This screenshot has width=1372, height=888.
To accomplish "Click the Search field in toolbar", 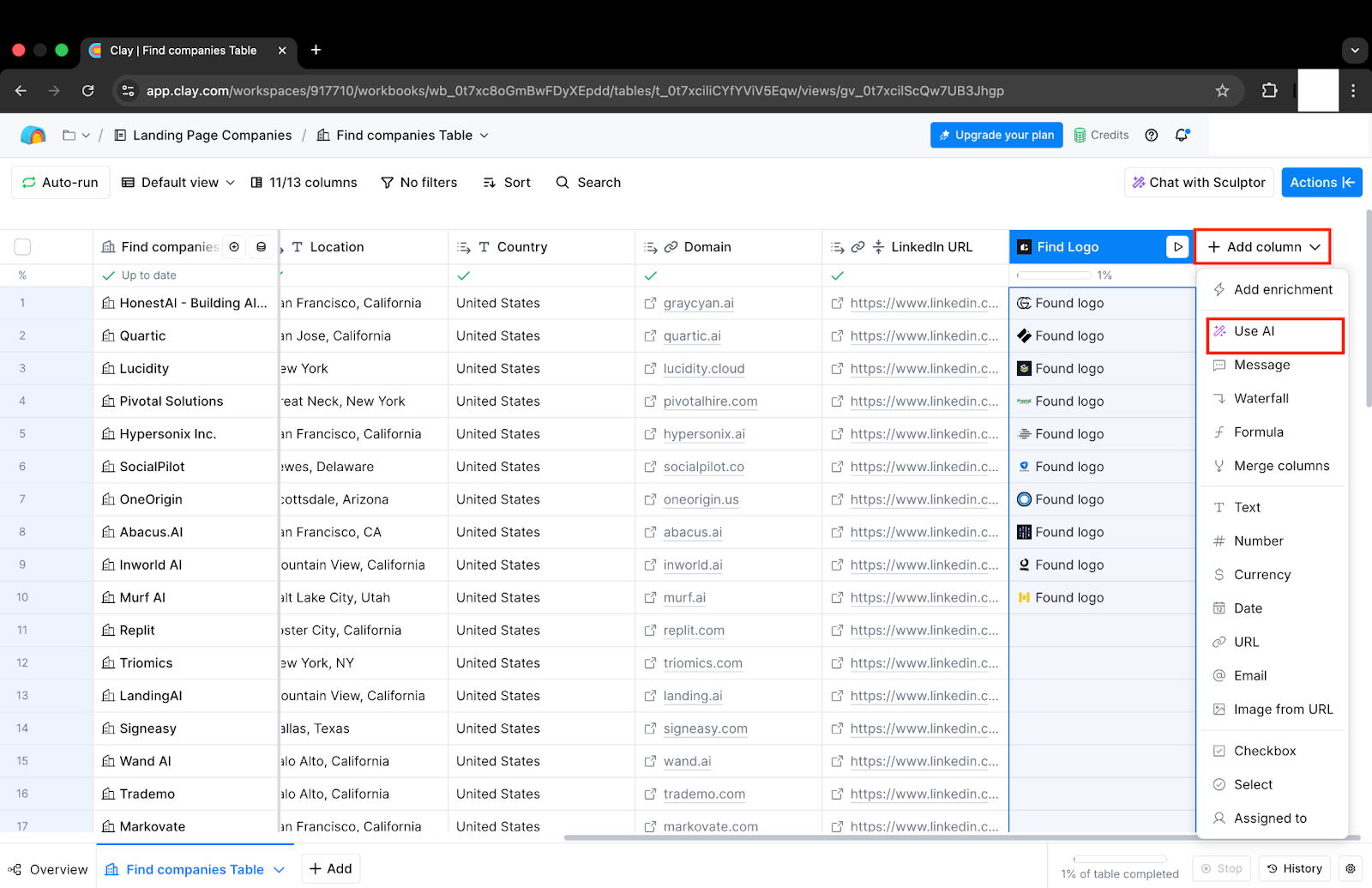I will pyautogui.click(x=588, y=182).
